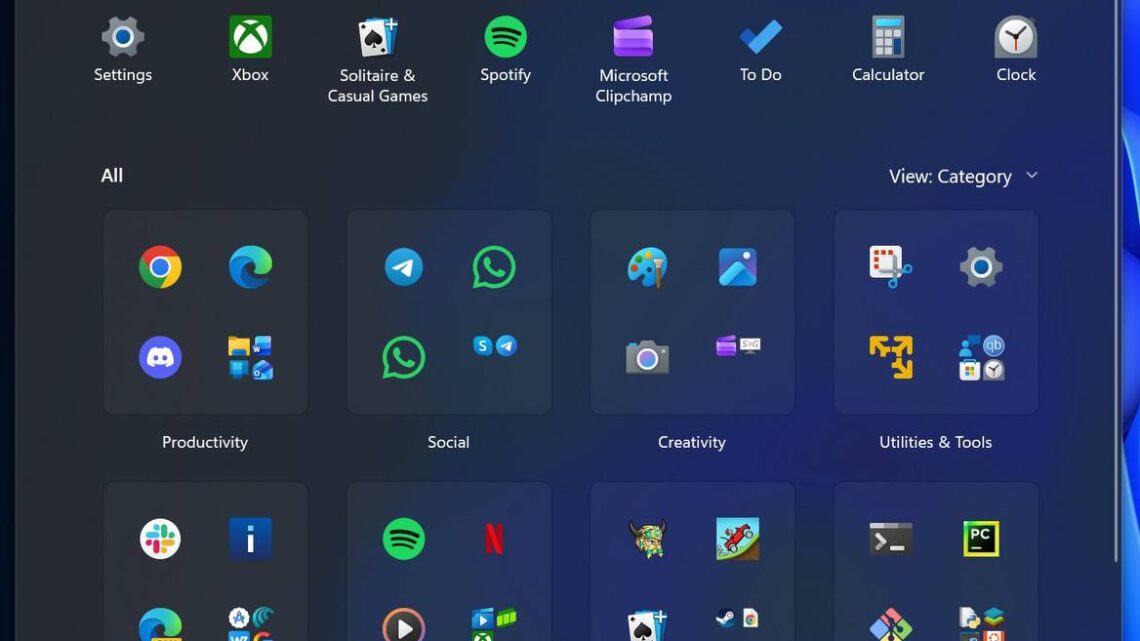Expand more apps in Productivity folder
The width and height of the screenshot is (1140, 641).
click(250, 357)
